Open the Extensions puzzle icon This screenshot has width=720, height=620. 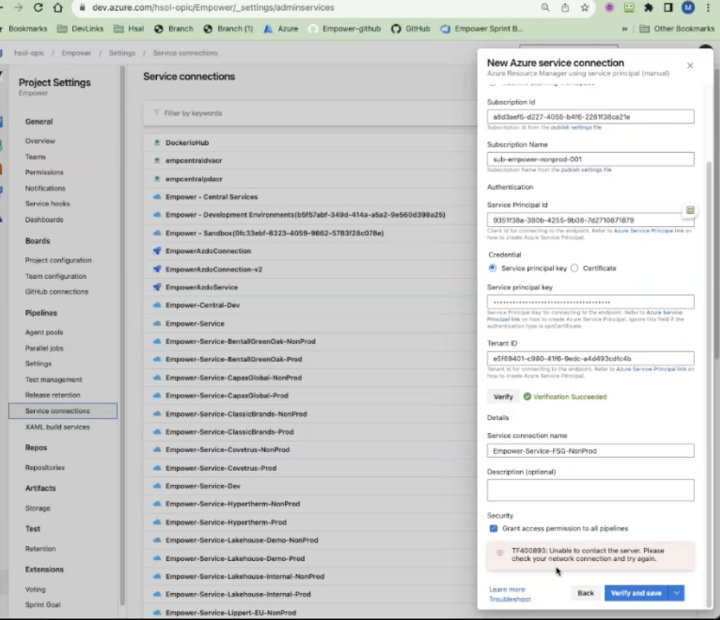tap(648, 7)
